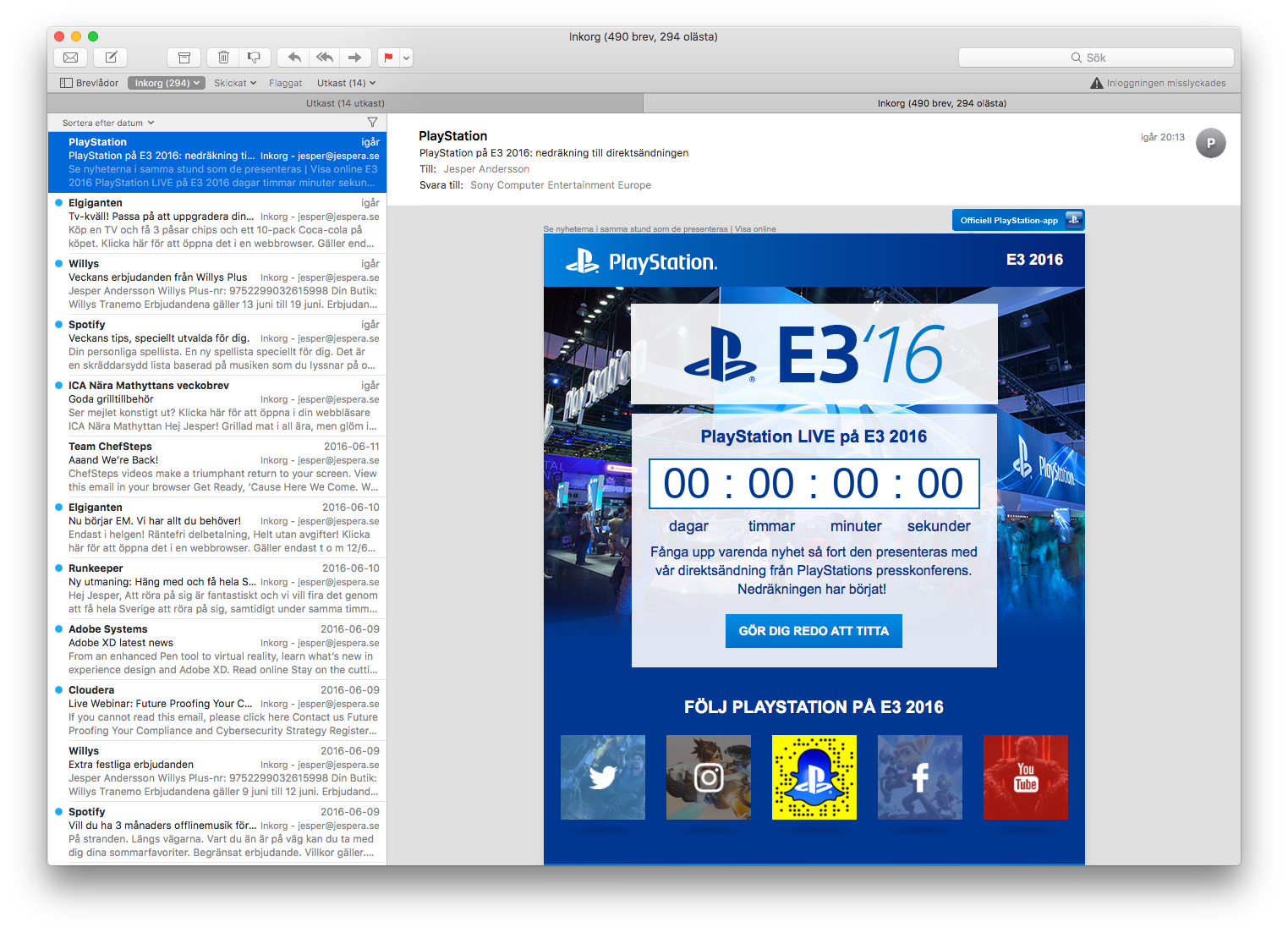Open the Skickat mailbox dropdown
The image size is (1288, 933).
click(x=235, y=83)
